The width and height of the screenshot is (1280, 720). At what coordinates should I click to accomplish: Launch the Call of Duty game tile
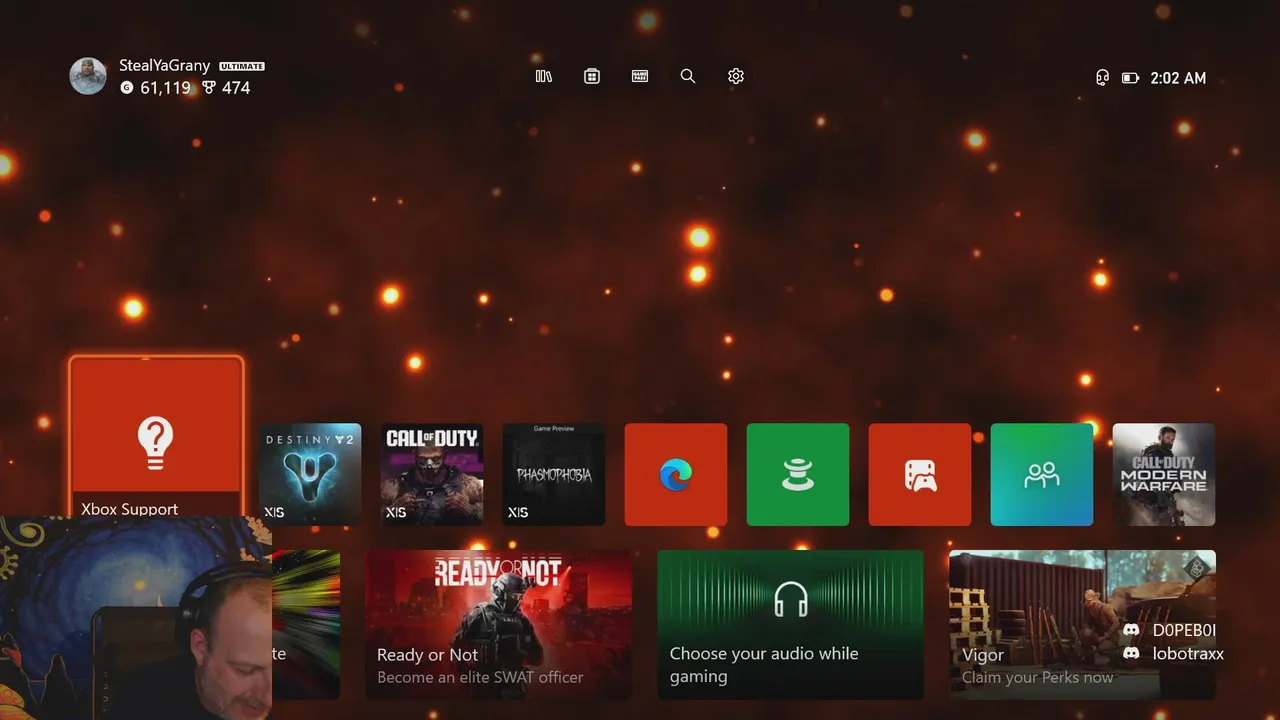432,474
